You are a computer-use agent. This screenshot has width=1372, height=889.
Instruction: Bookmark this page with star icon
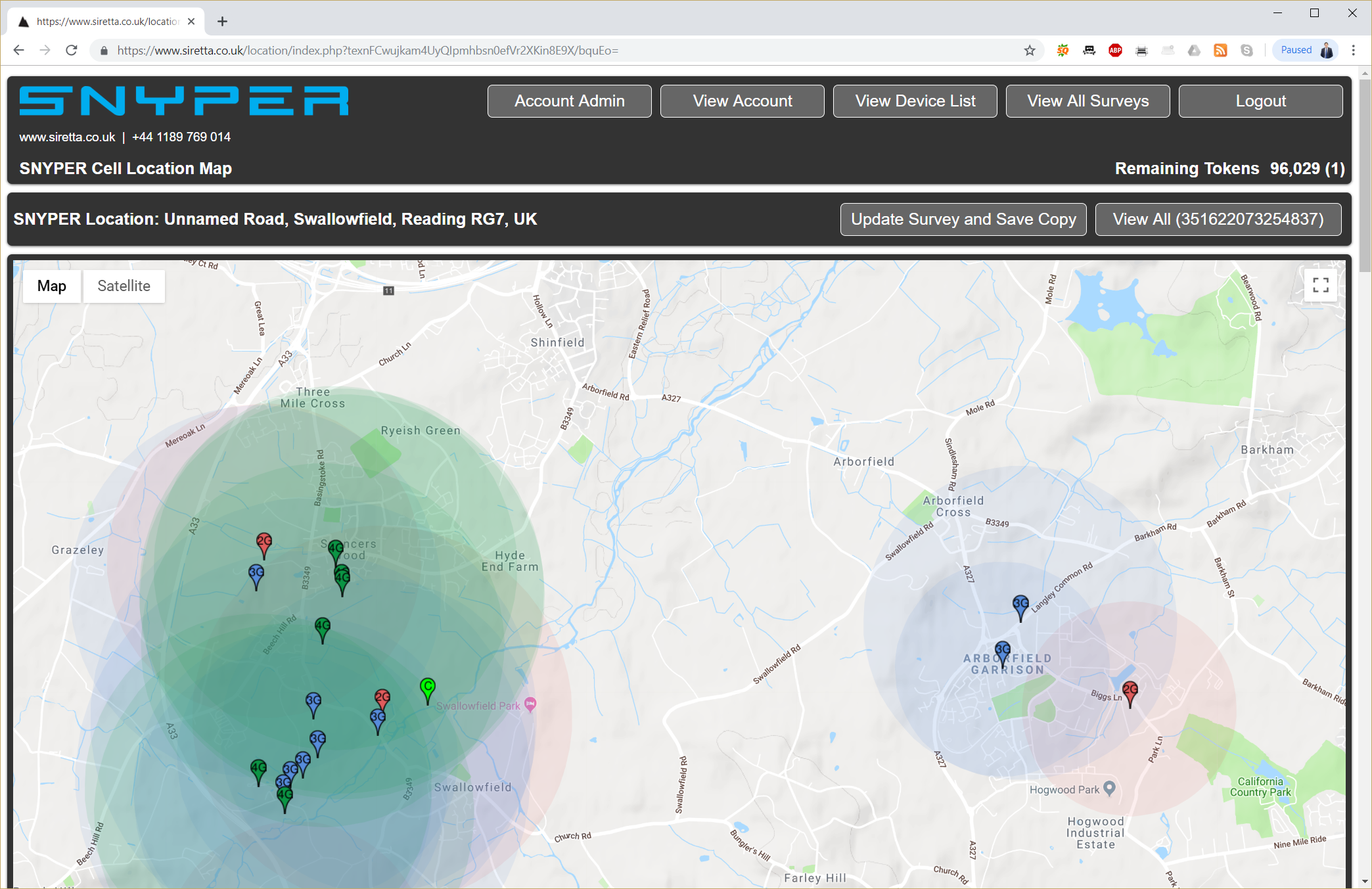(x=1030, y=51)
